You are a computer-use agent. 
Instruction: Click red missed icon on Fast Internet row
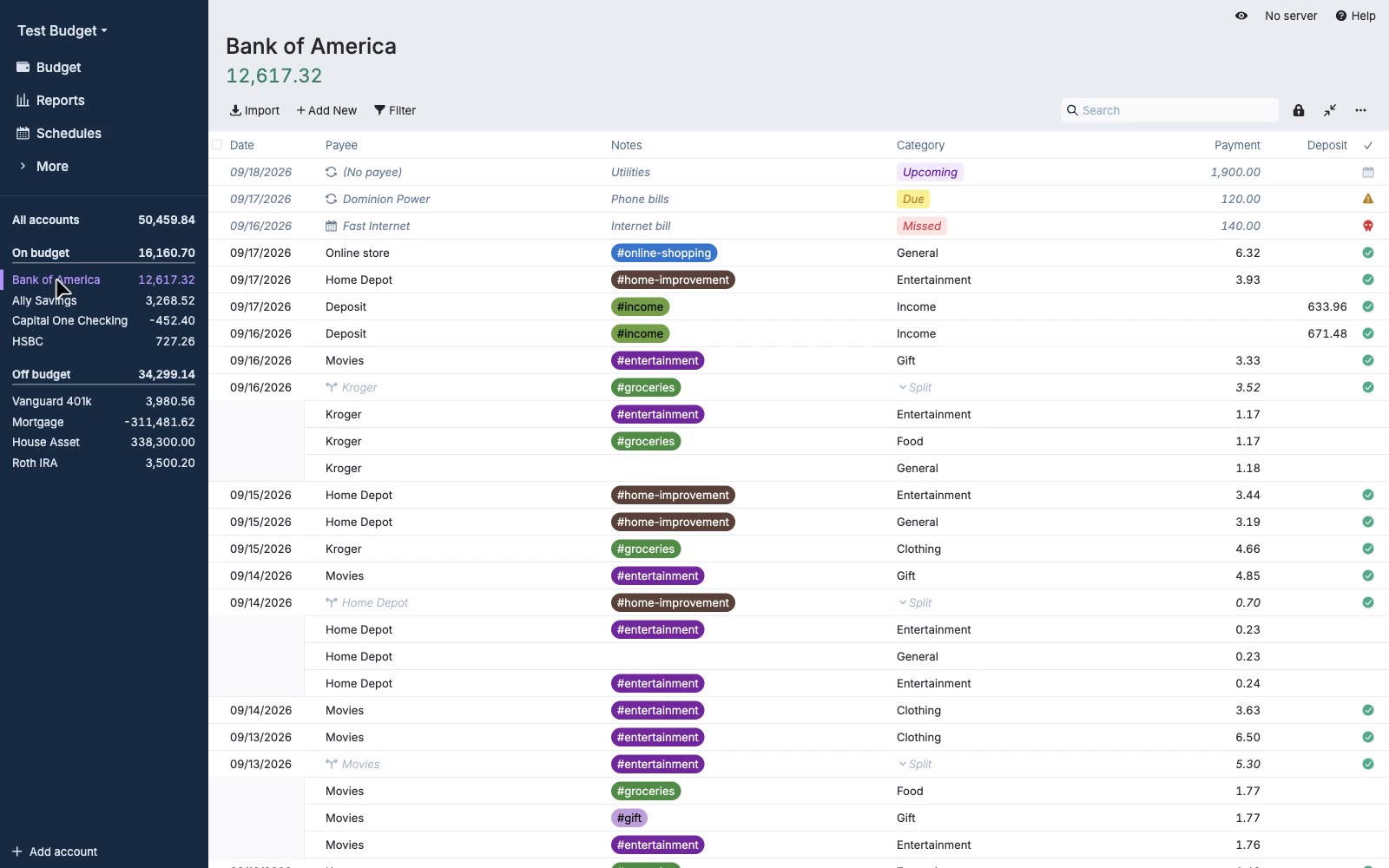coord(1368,226)
